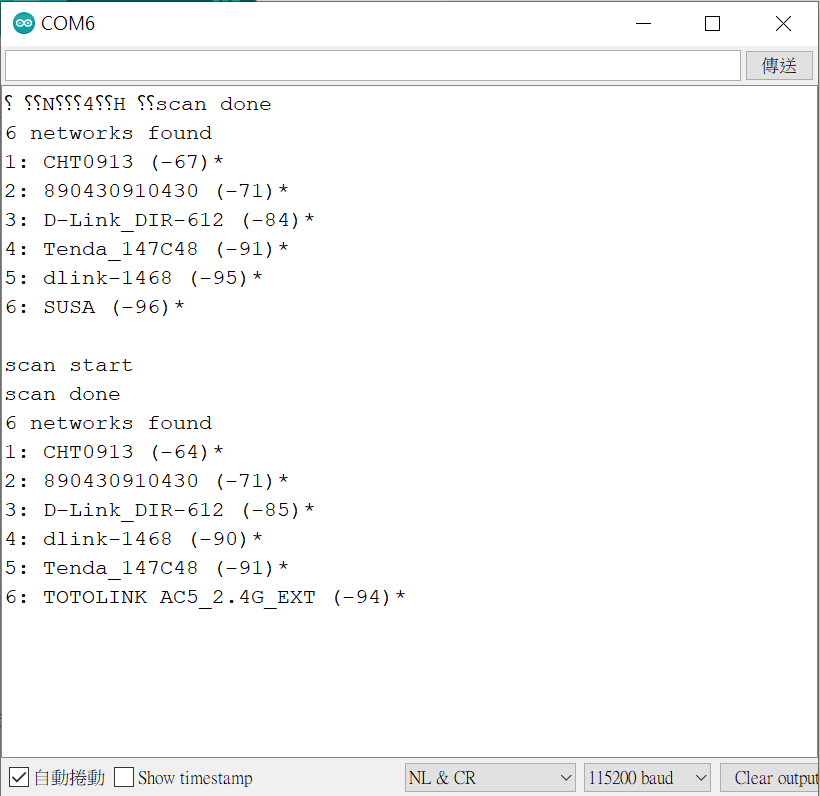Image resolution: width=820 pixels, height=796 pixels.
Task: Expand the 115200 baud rate dropdown
Action: [647, 777]
